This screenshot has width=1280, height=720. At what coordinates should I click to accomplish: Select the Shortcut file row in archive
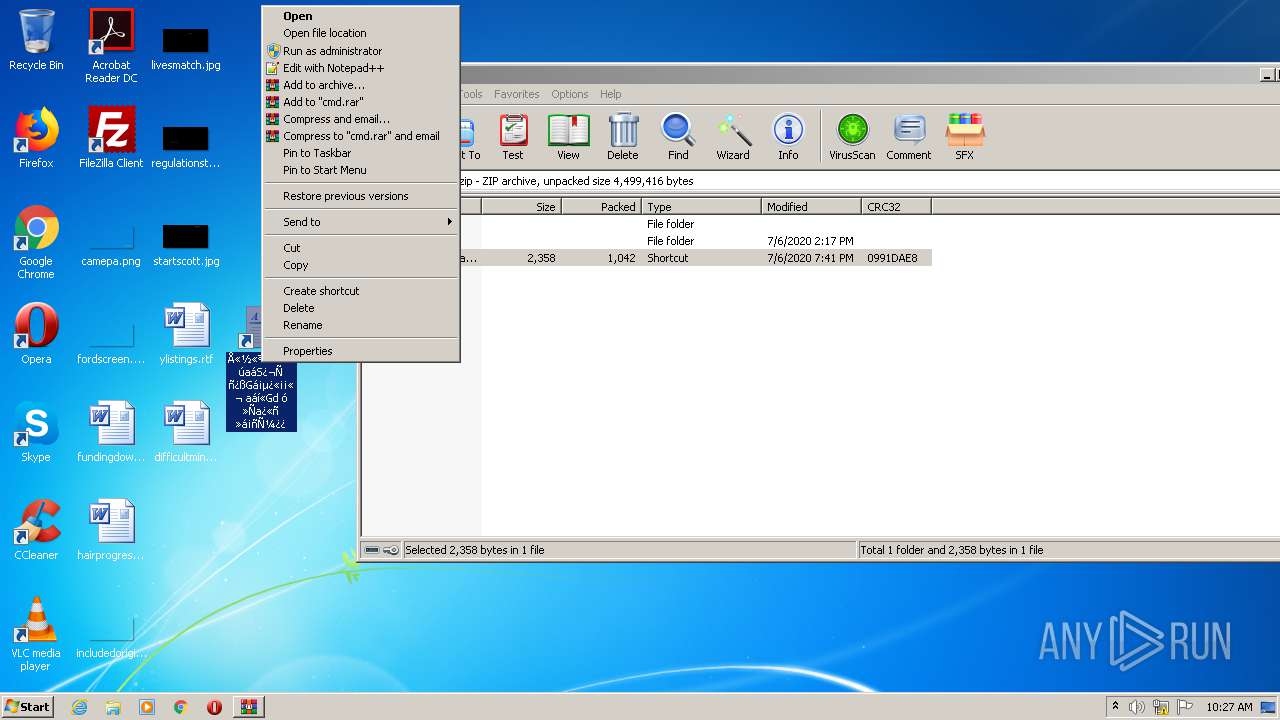696,258
